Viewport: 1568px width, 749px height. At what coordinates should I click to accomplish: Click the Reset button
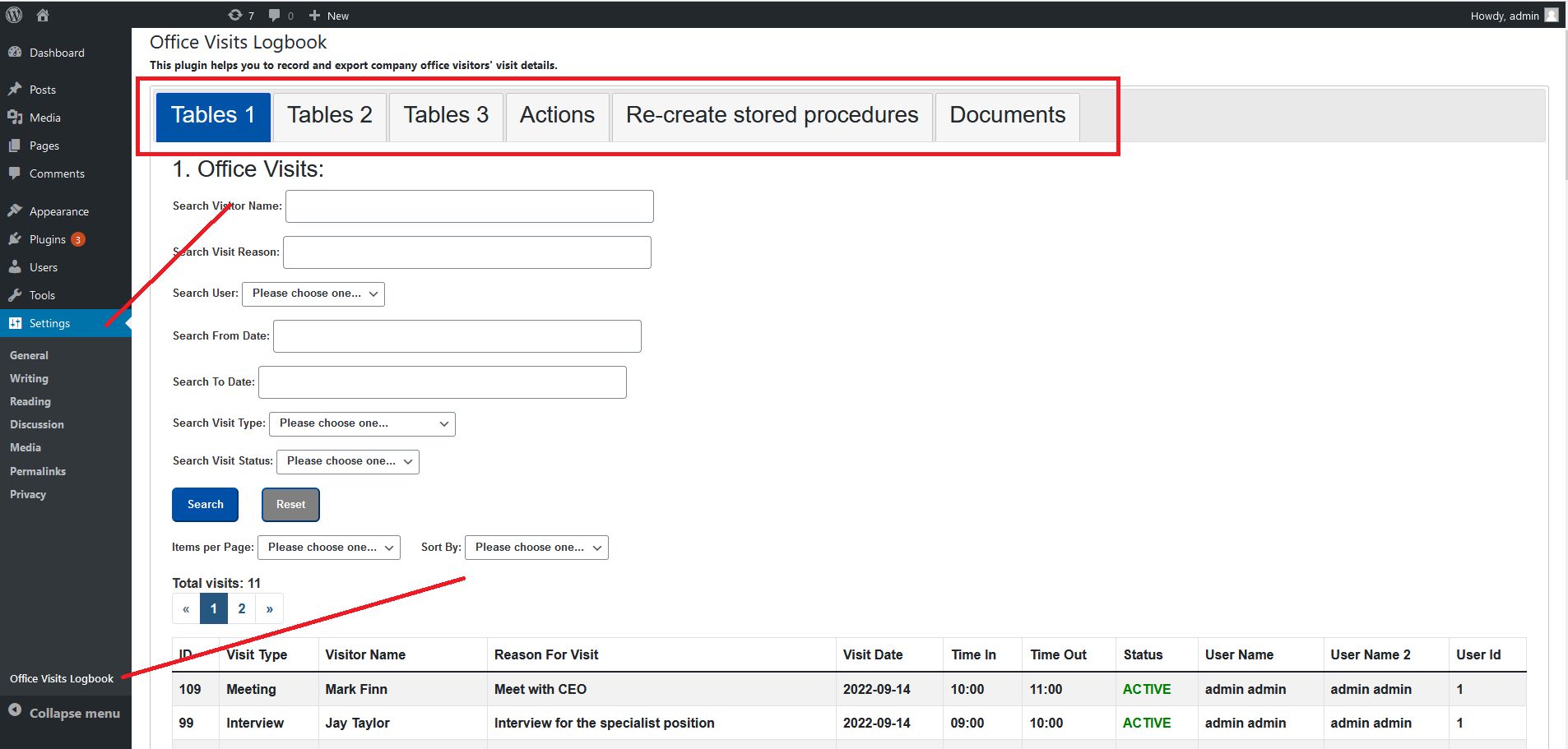[x=290, y=505]
